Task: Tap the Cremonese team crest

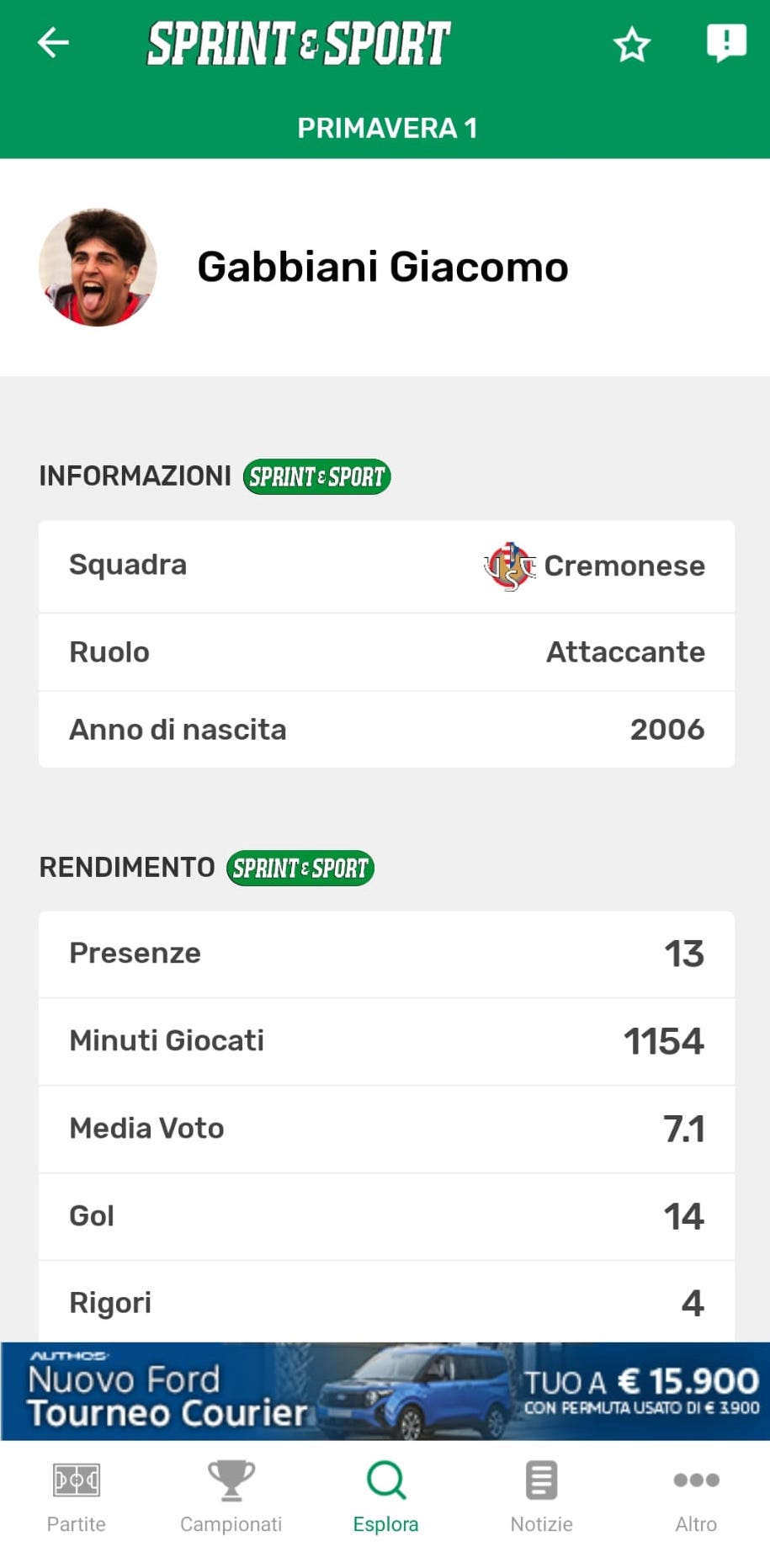Action: (509, 566)
